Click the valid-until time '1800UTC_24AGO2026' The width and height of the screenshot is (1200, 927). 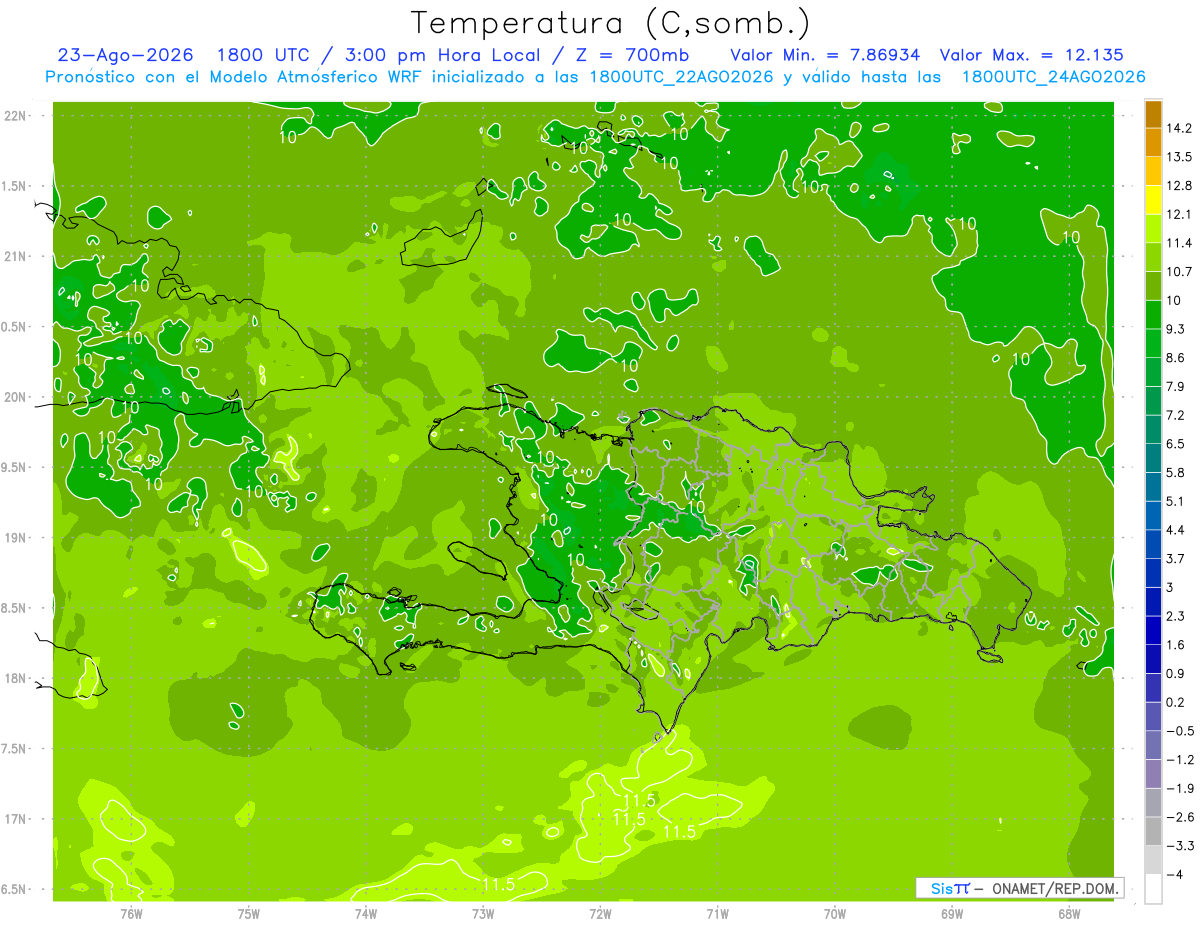tap(1053, 77)
